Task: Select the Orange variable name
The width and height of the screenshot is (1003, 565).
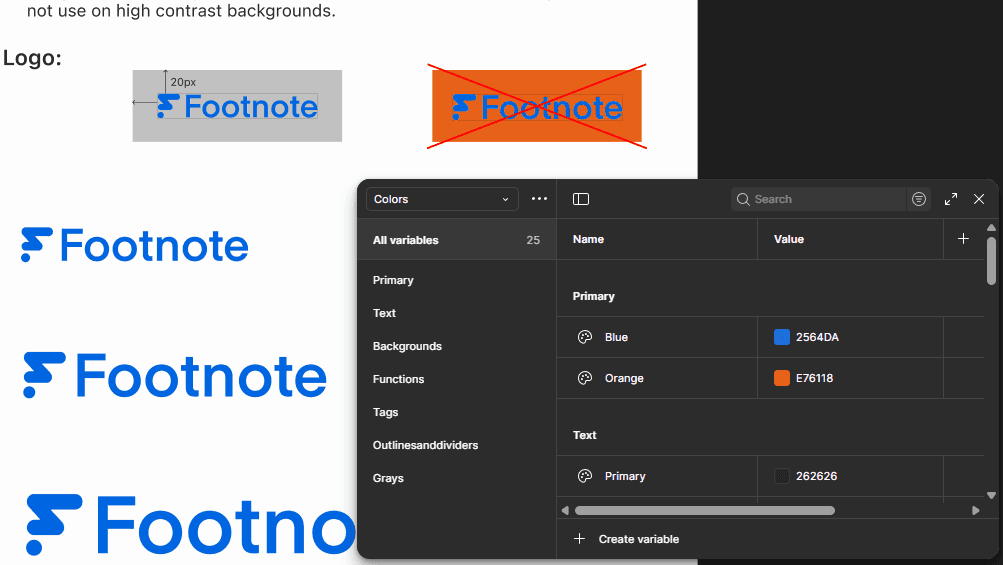Action: point(624,378)
